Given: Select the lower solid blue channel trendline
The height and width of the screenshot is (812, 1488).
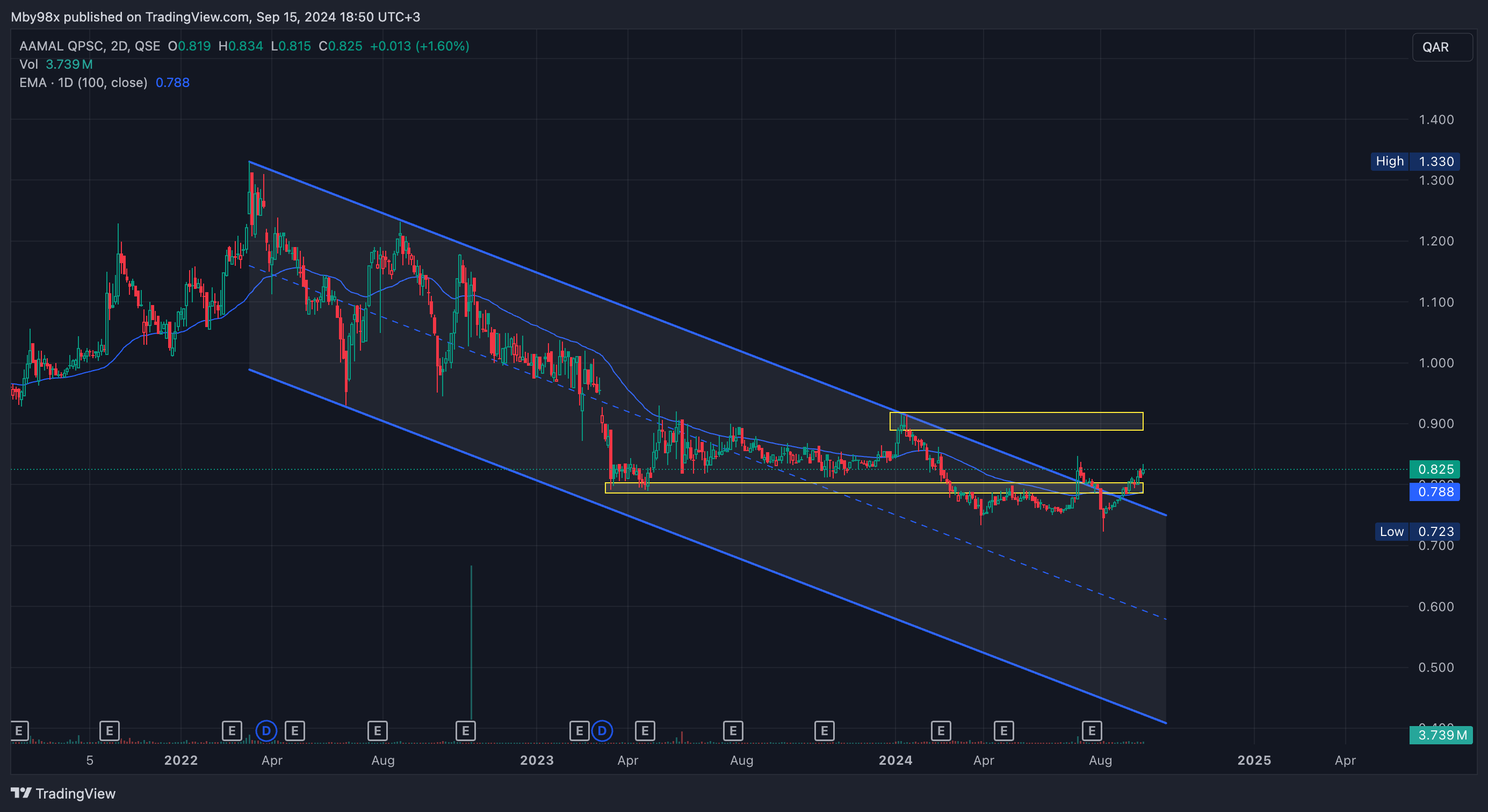Looking at the screenshot, I should point(707,546).
